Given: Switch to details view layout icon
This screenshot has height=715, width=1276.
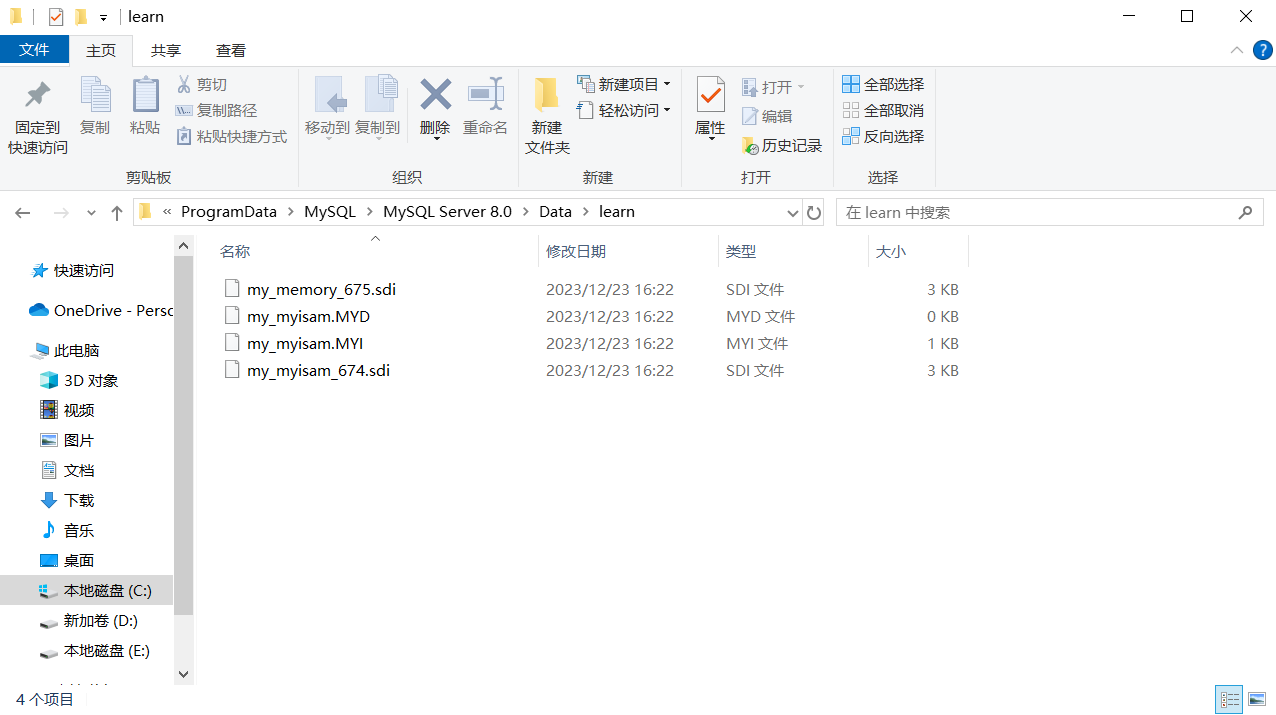Looking at the screenshot, I should pos(1229,700).
